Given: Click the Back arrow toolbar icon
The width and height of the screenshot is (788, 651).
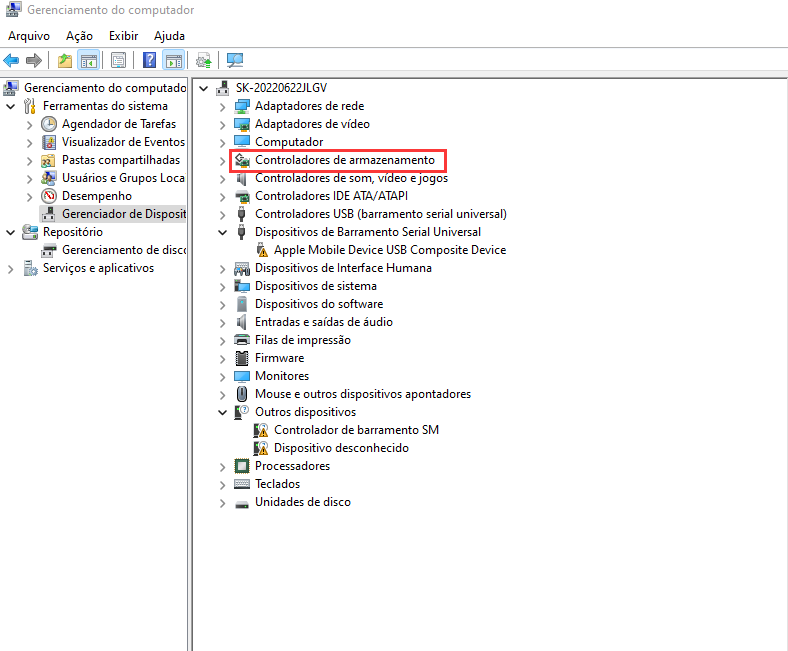Looking at the screenshot, I should pos(11,61).
